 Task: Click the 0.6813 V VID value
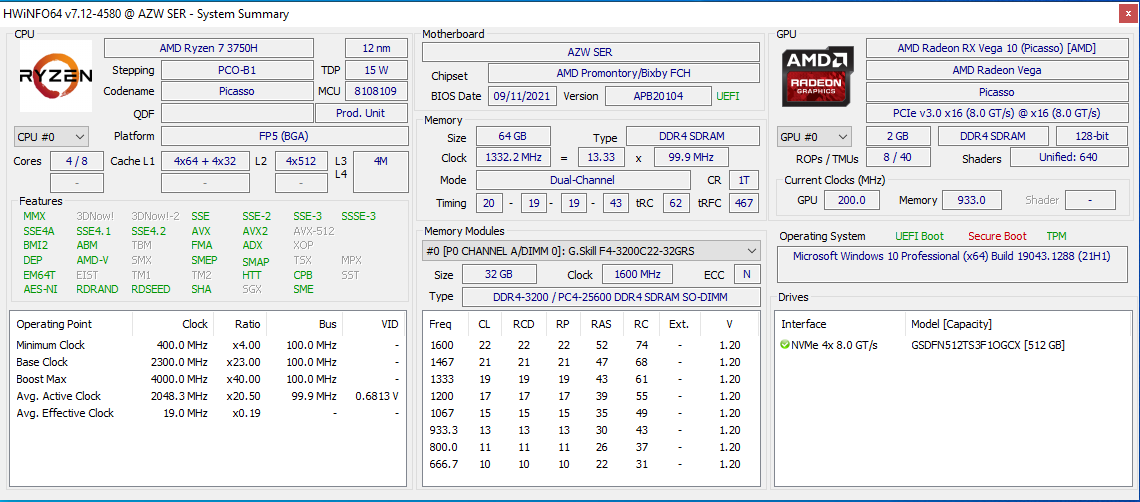click(377, 396)
